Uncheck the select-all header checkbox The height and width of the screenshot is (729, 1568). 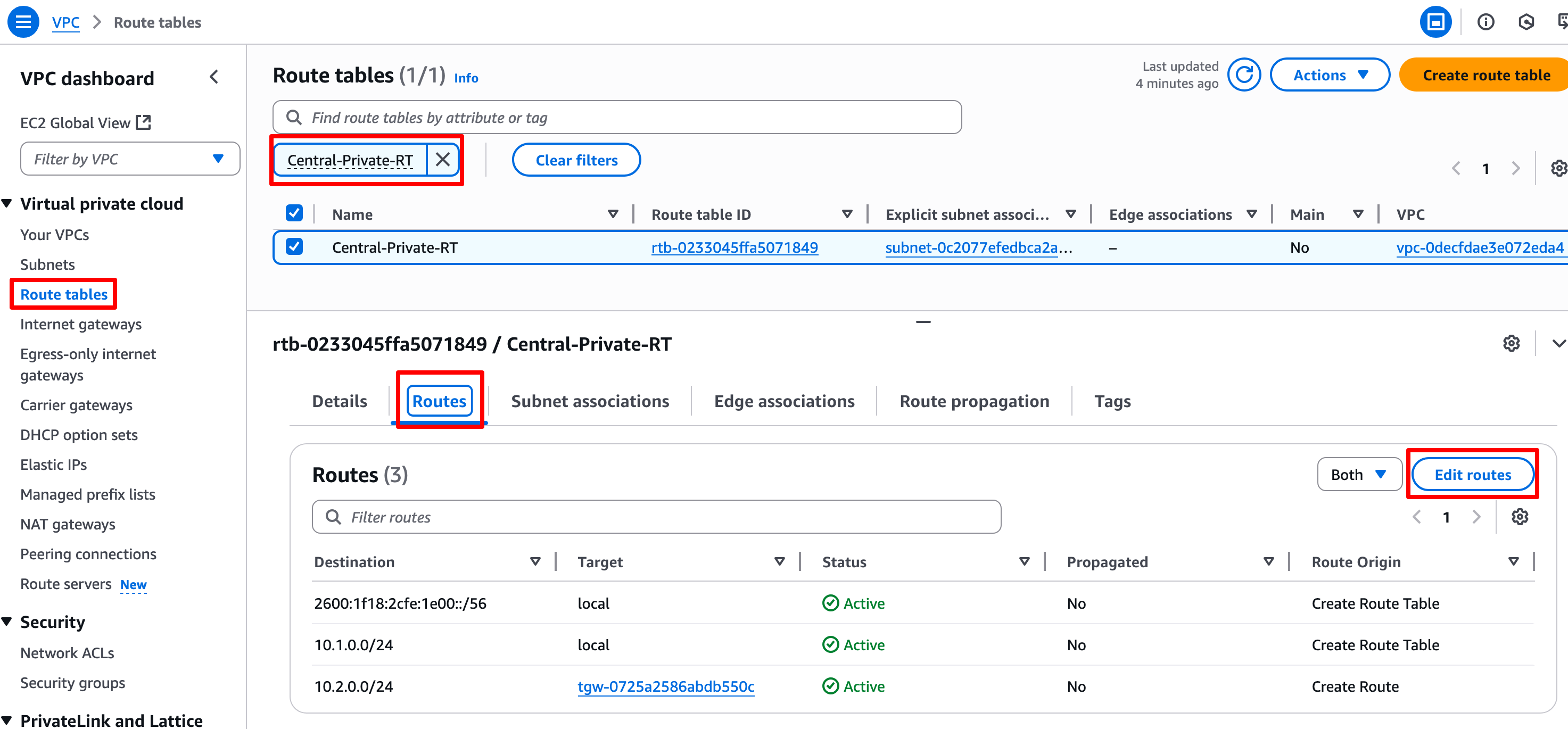(294, 213)
